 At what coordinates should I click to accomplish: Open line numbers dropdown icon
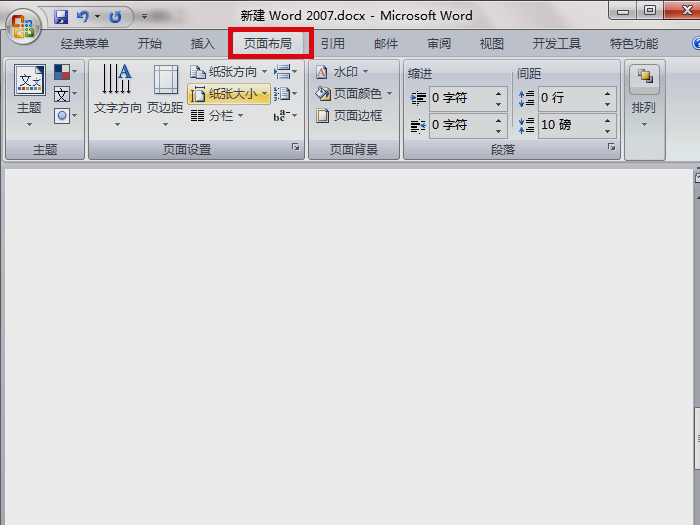(x=285, y=94)
